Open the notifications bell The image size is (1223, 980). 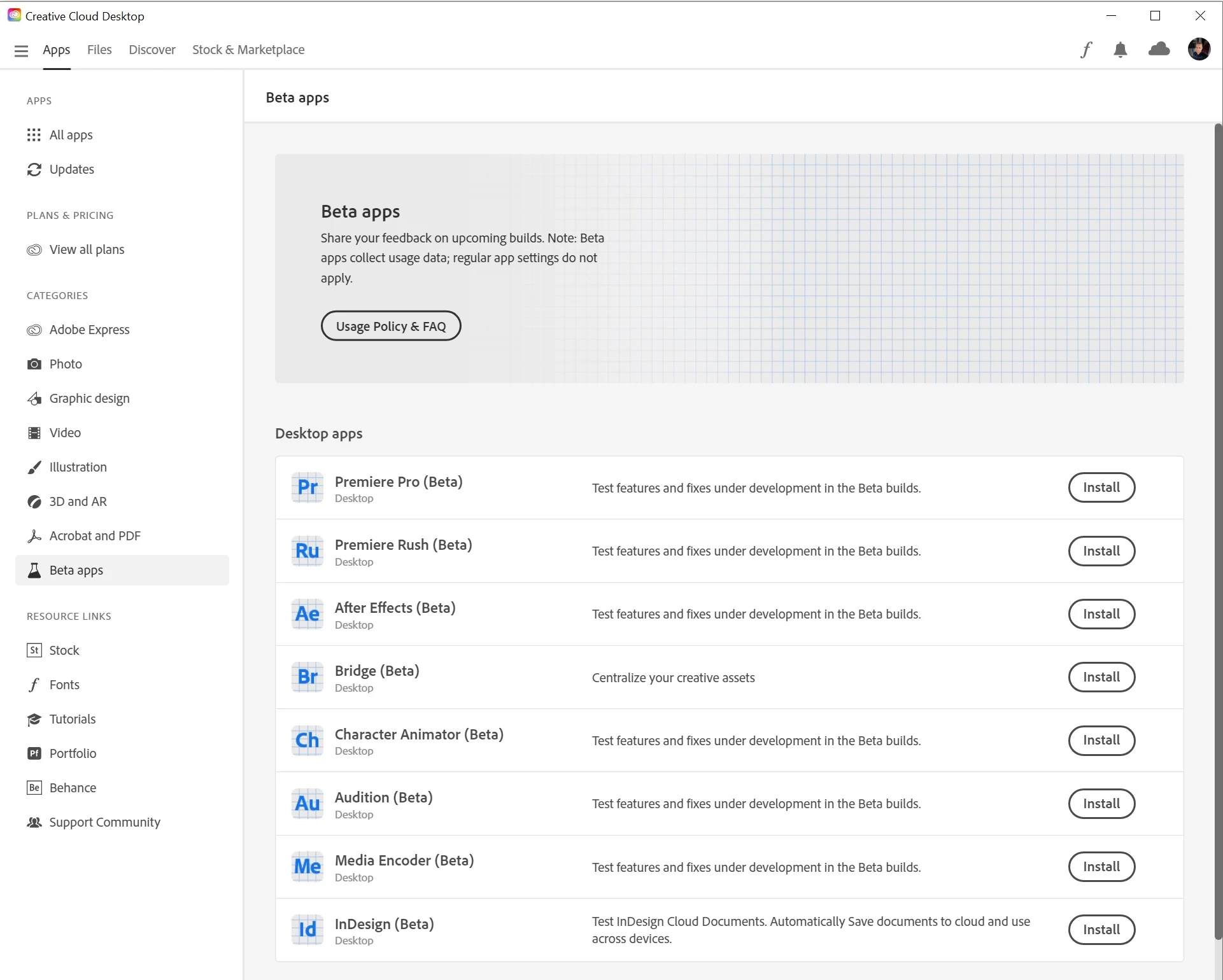tap(1120, 50)
